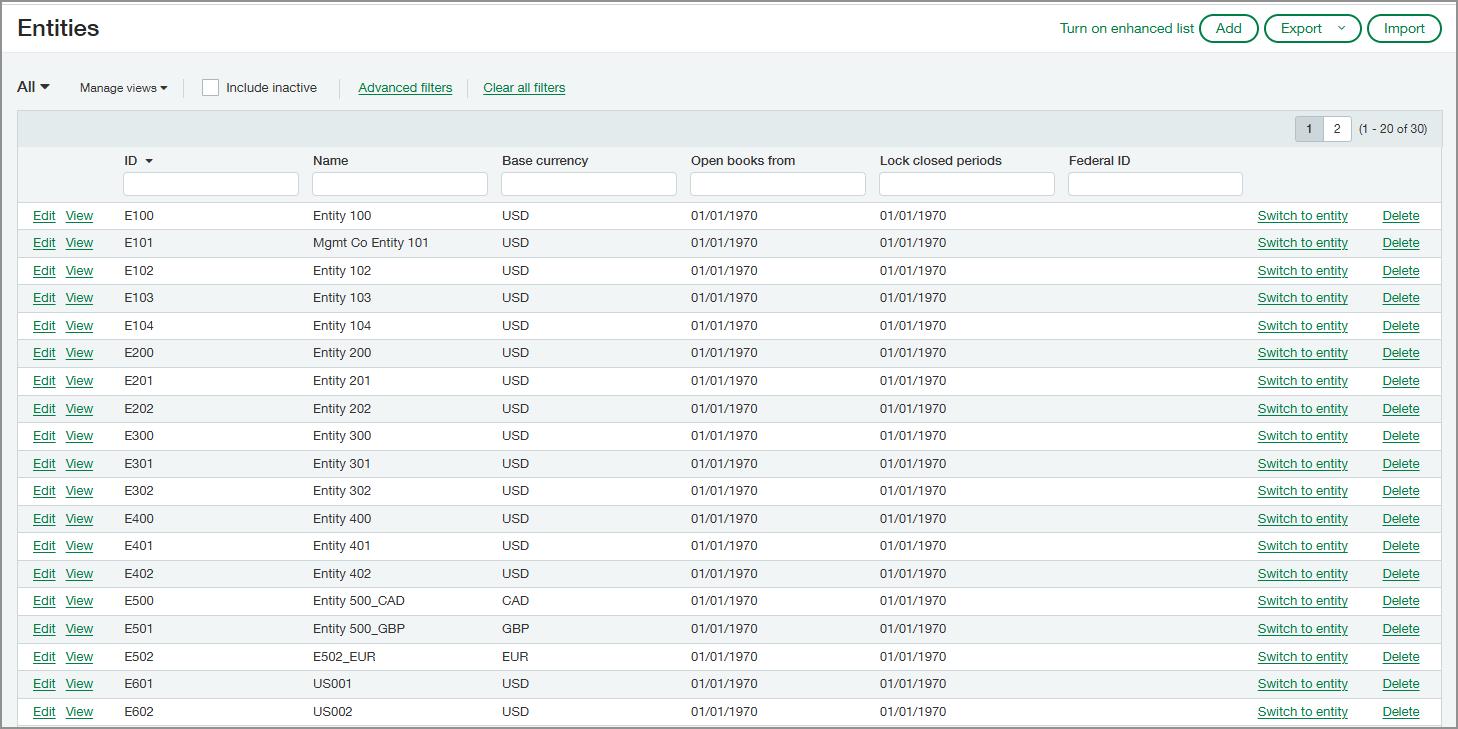Image resolution: width=1458 pixels, height=729 pixels.
Task: Edit entity E100
Action: (44, 215)
